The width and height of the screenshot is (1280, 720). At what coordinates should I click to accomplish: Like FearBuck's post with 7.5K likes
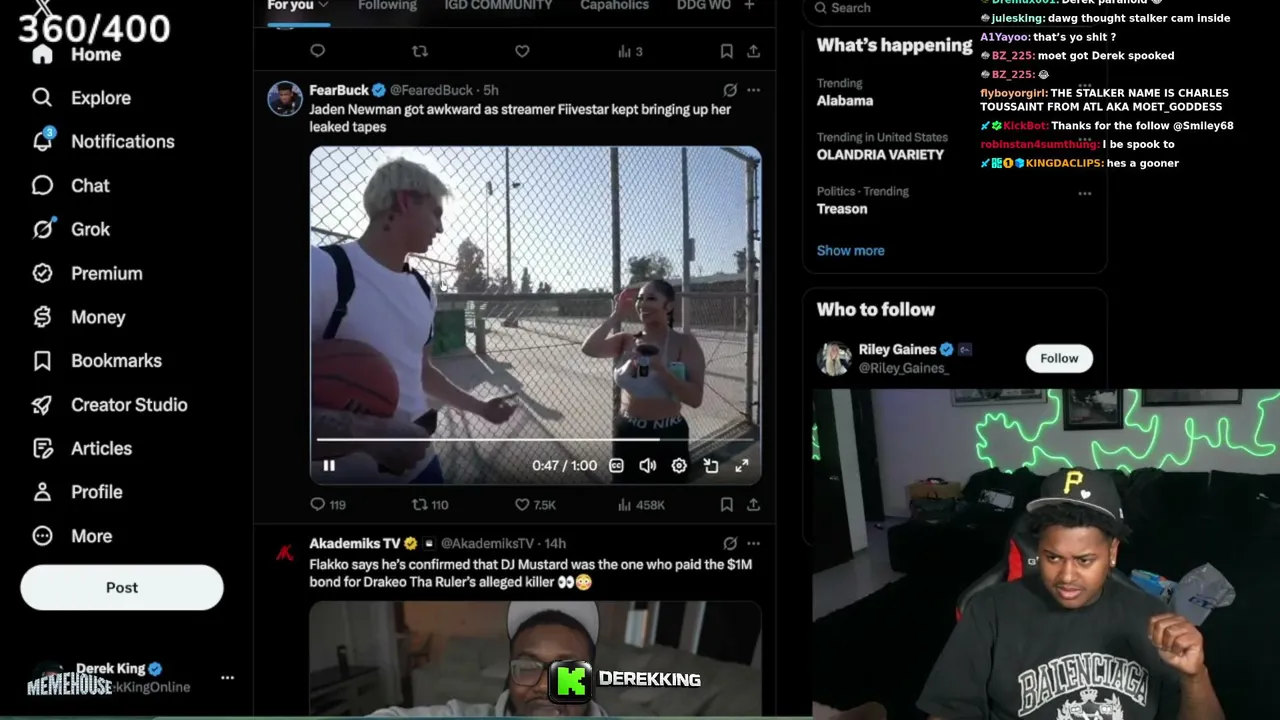point(535,505)
